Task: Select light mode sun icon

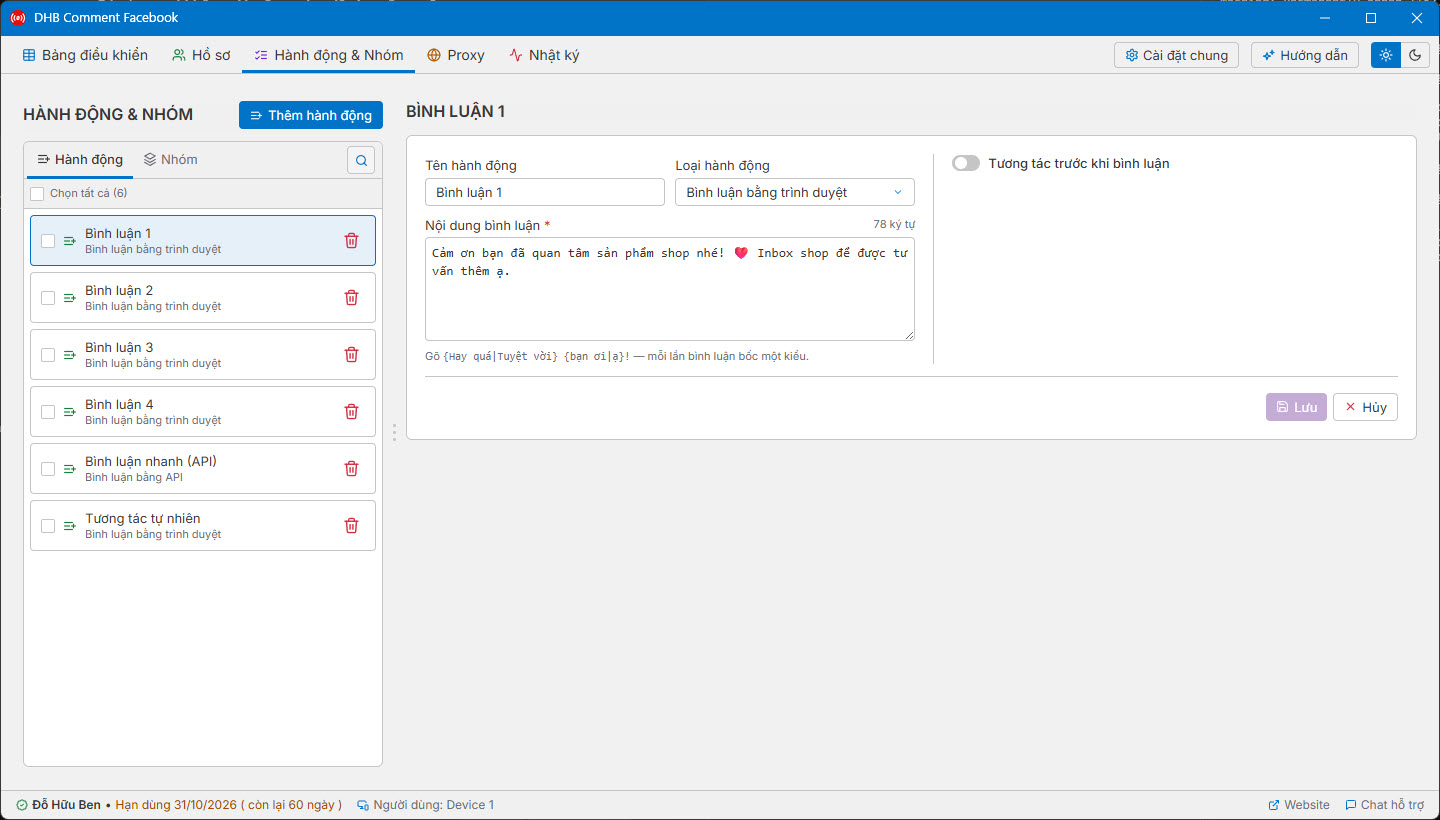Action: pyautogui.click(x=1386, y=55)
